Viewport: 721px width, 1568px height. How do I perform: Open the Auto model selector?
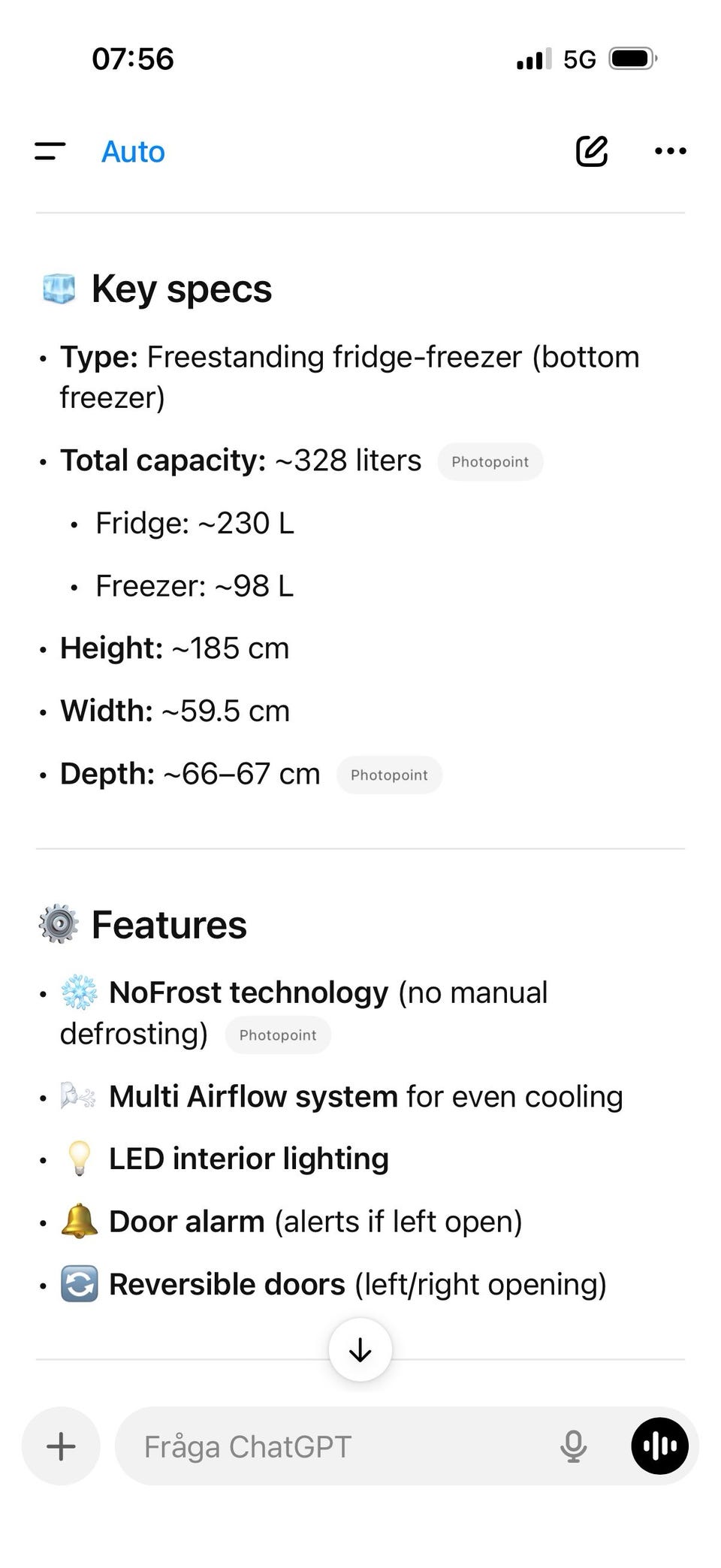[133, 152]
